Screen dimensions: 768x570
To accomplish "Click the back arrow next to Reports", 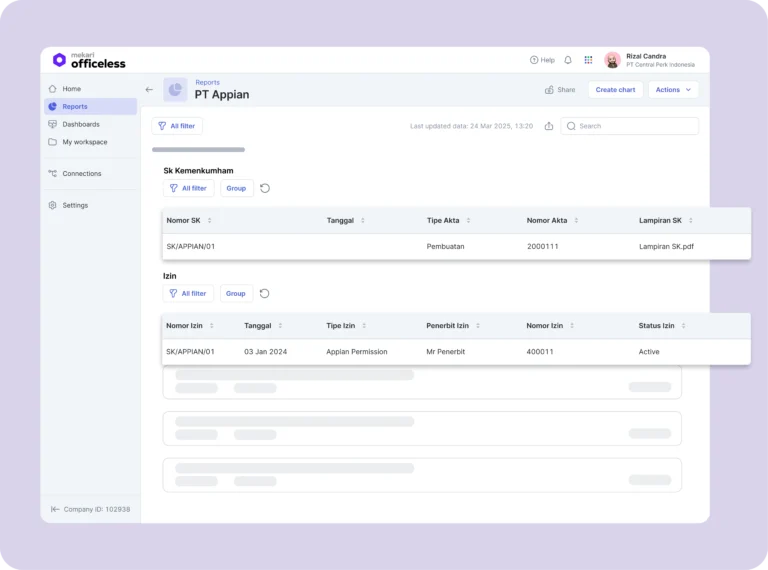I will coord(149,90).
